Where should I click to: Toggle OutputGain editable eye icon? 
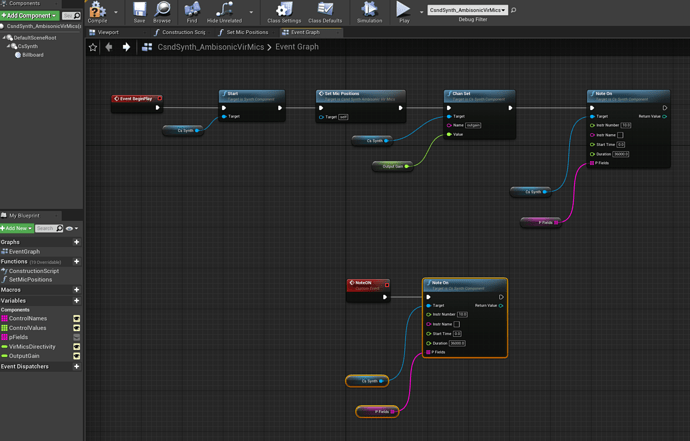pyautogui.click(x=77, y=356)
